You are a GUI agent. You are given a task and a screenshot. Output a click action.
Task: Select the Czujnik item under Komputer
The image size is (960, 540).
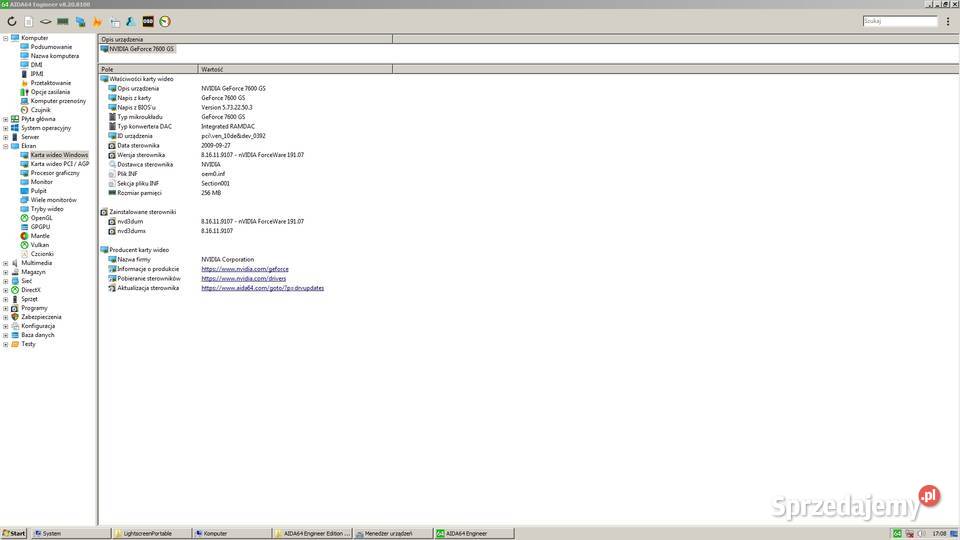click(40, 110)
